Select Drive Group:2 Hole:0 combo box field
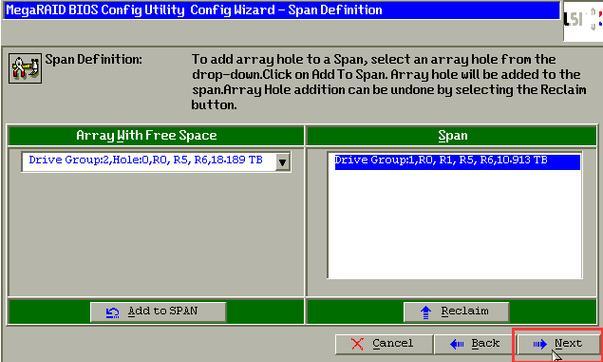 pos(156,161)
